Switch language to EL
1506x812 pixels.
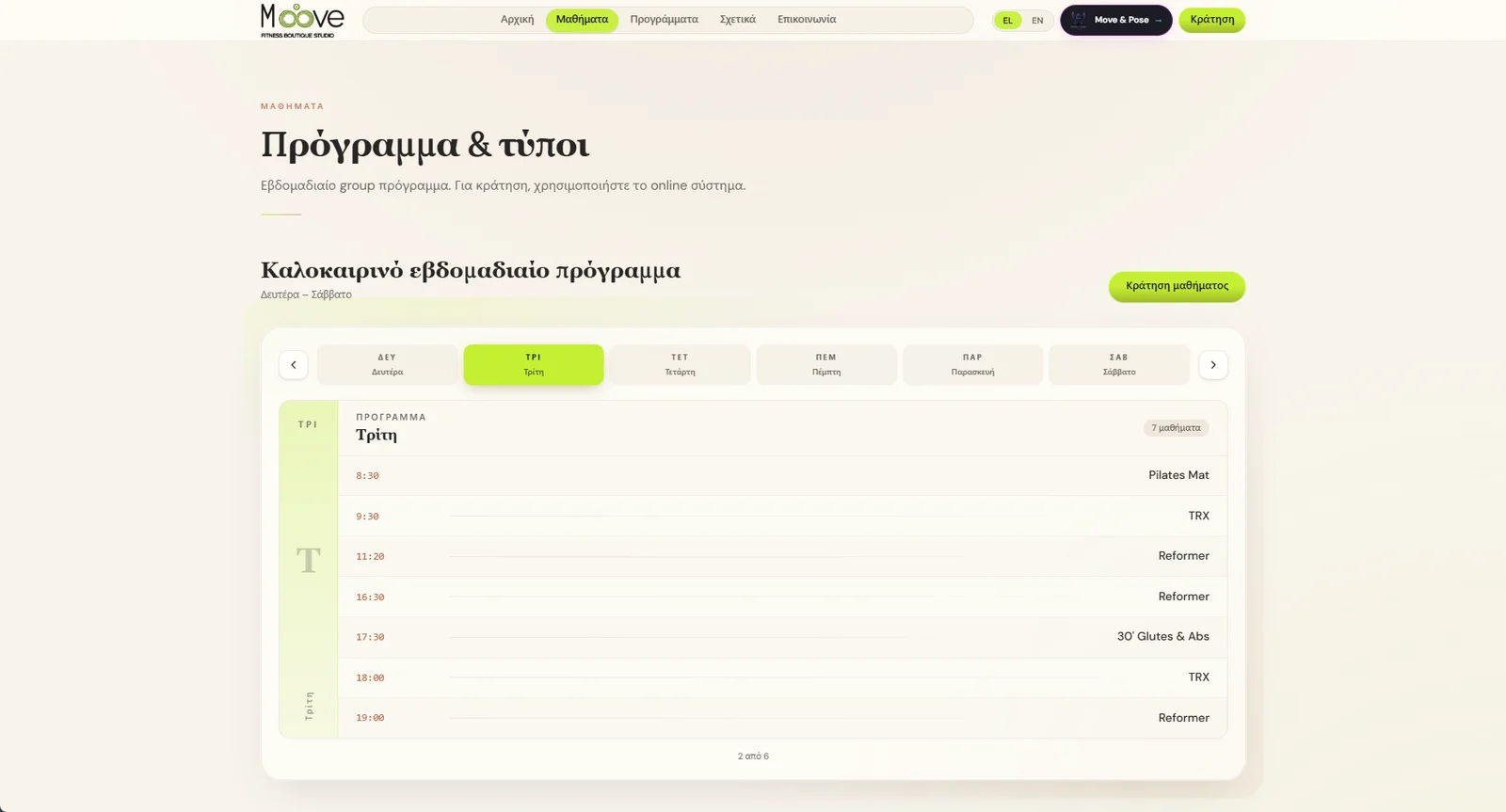(x=1007, y=20)
